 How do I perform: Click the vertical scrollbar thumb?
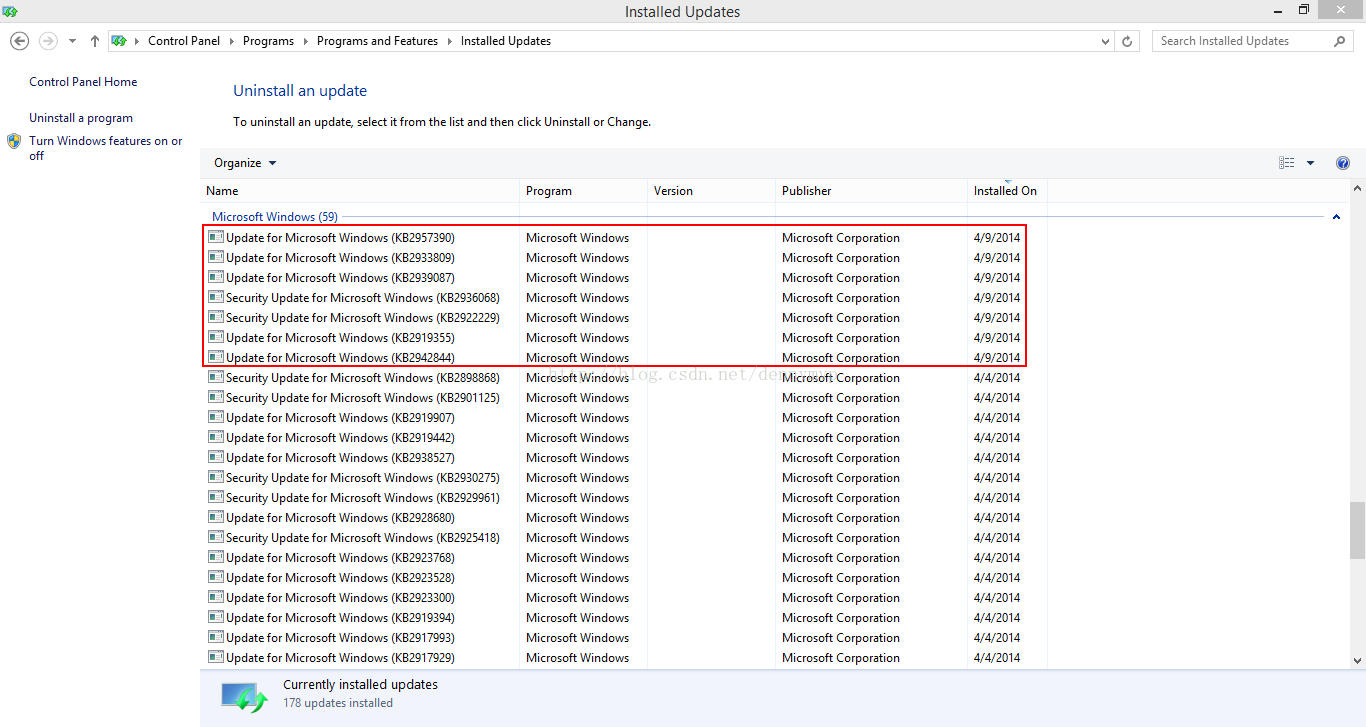click(1357, 530)
